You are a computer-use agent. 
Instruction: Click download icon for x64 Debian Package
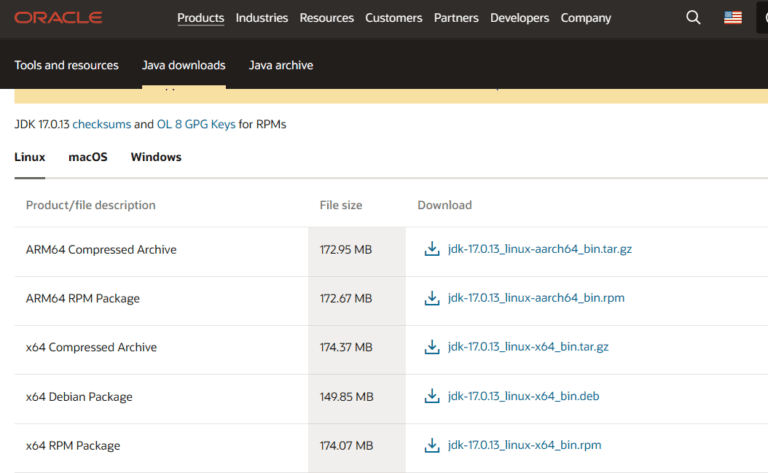pyautogui.click(x=432, y=396)
